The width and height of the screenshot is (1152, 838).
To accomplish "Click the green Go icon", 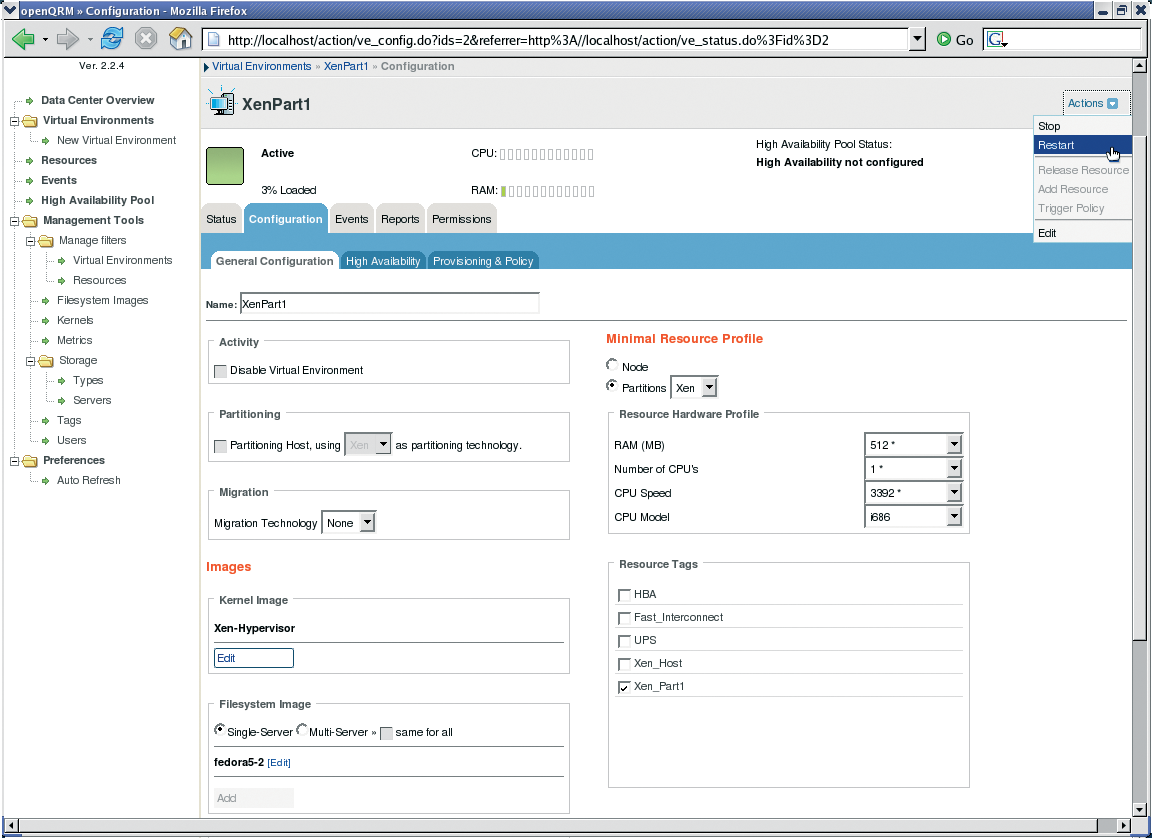I will 944,40.
